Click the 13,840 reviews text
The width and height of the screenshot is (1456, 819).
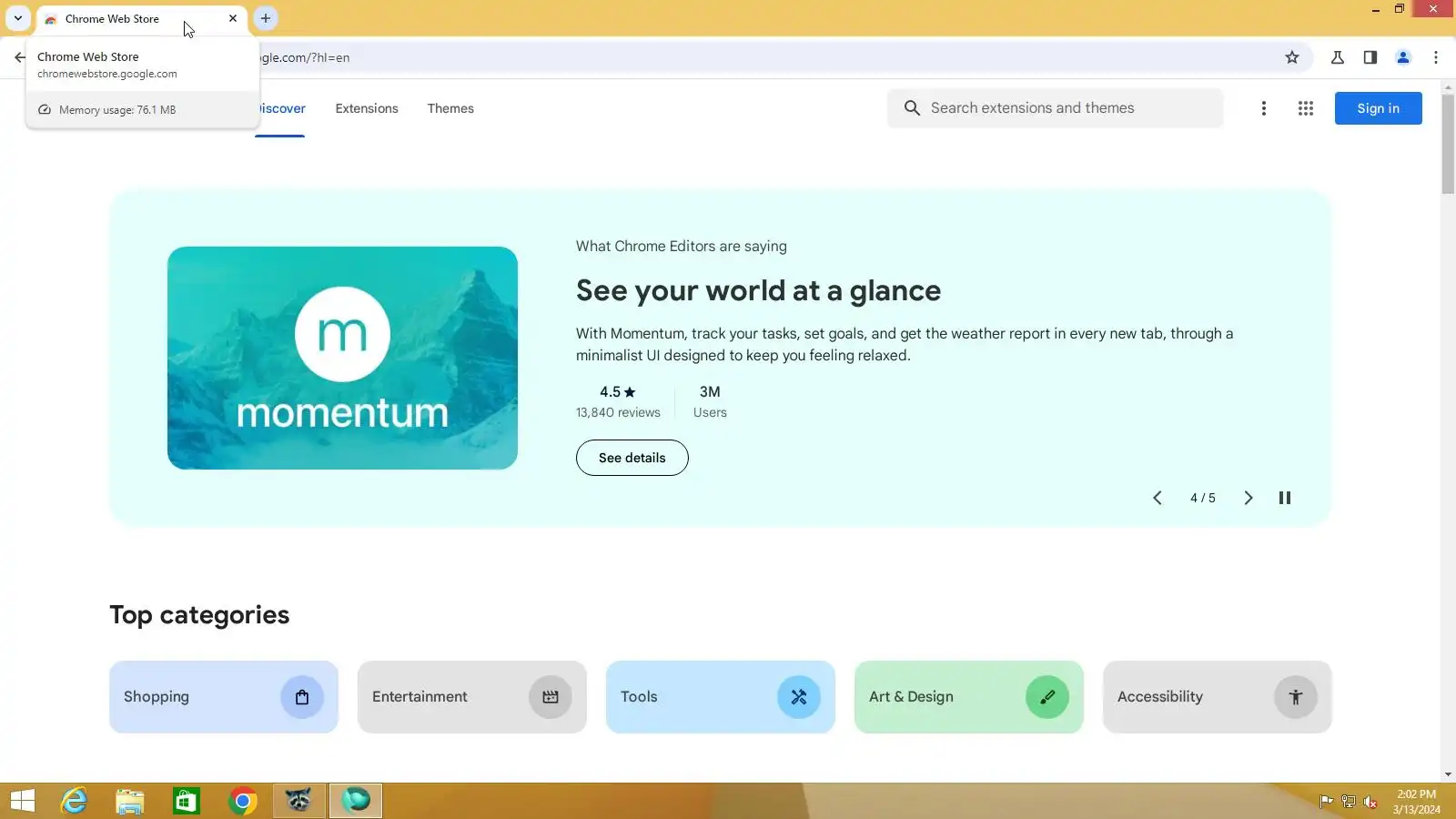click(618, 412)
